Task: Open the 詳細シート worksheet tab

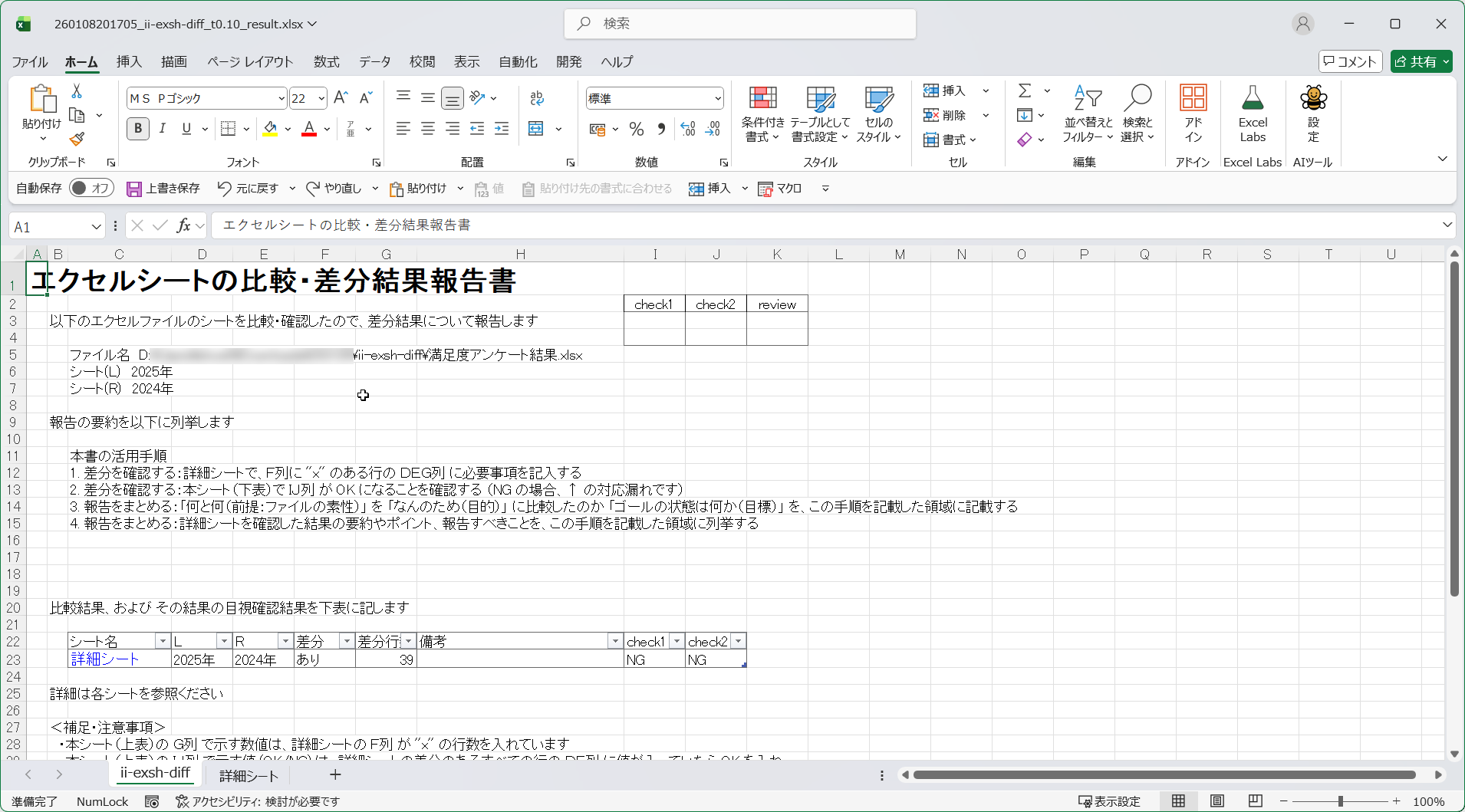Action: [x=248, y=775]
